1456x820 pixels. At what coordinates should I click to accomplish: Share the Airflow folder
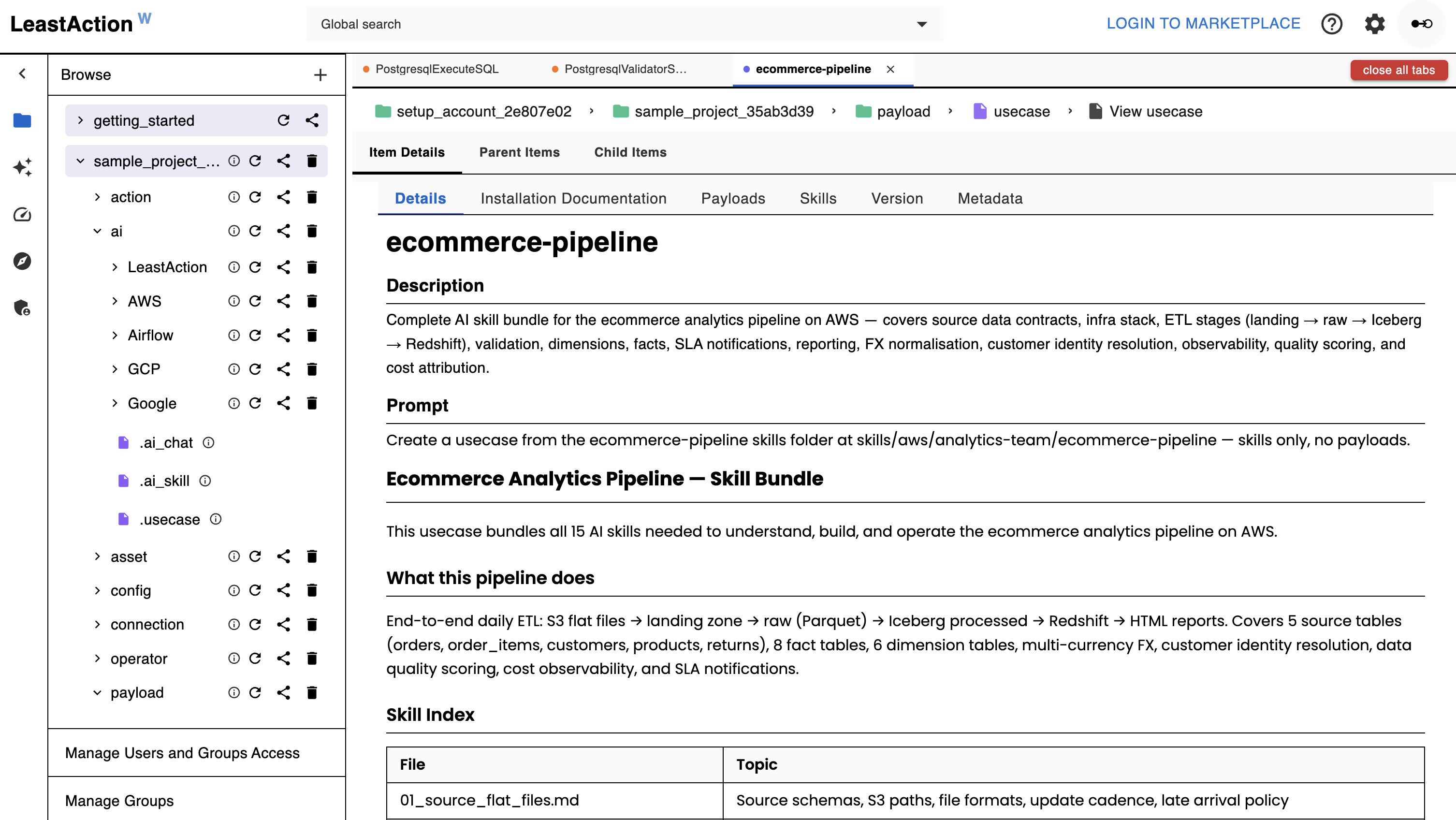click(284, 336)
